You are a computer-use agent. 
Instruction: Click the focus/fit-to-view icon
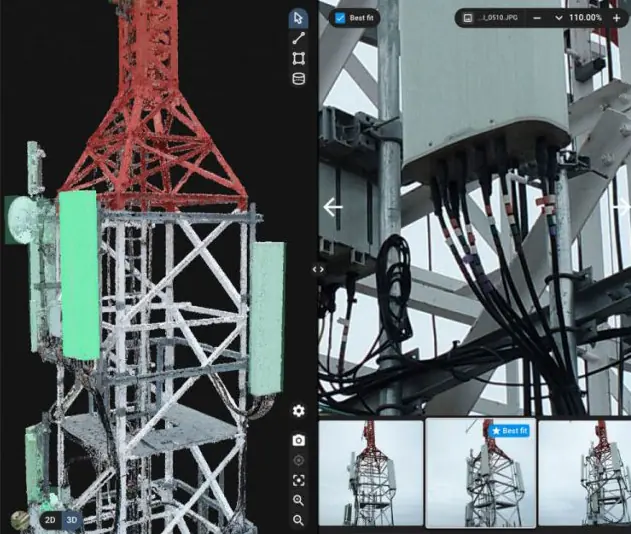coord(298,480)
